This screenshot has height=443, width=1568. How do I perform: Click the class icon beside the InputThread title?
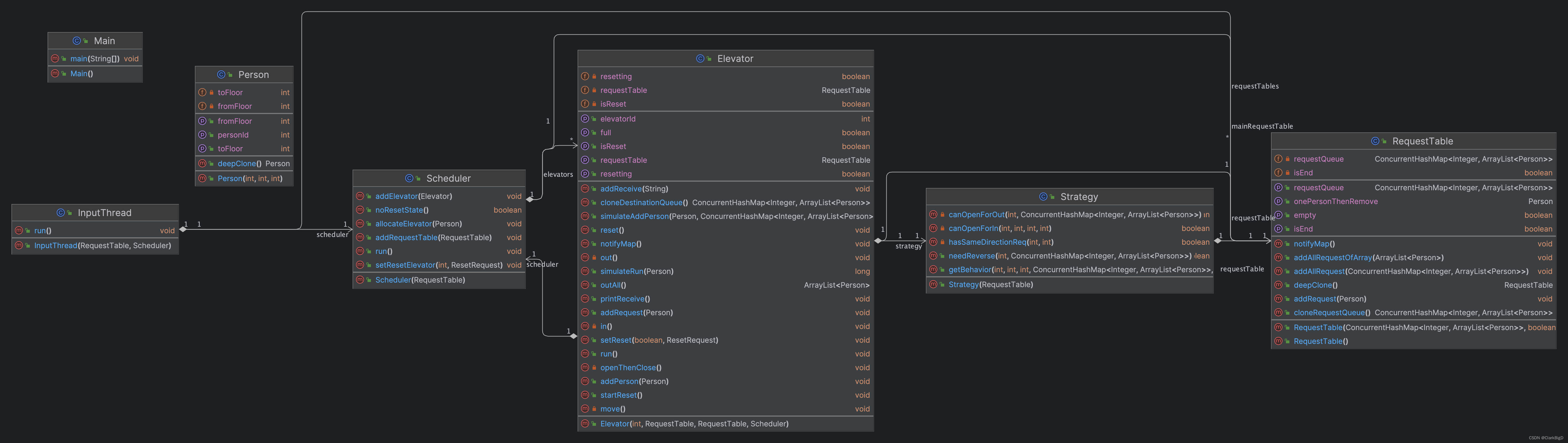61,213
